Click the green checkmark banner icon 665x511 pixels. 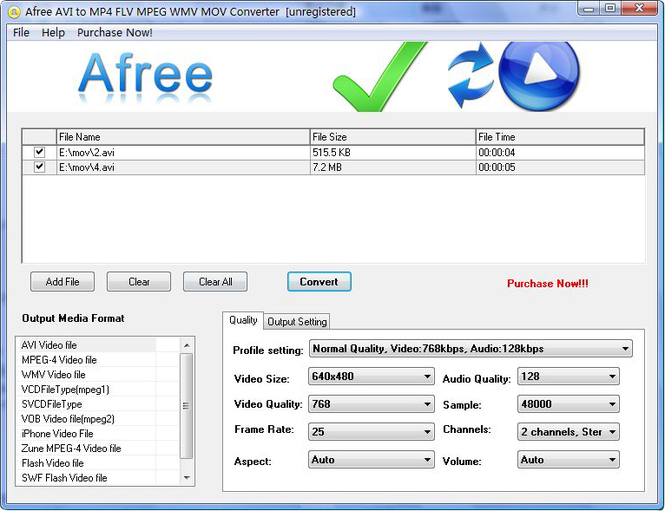pyautogui.click(x=379, y=77)
